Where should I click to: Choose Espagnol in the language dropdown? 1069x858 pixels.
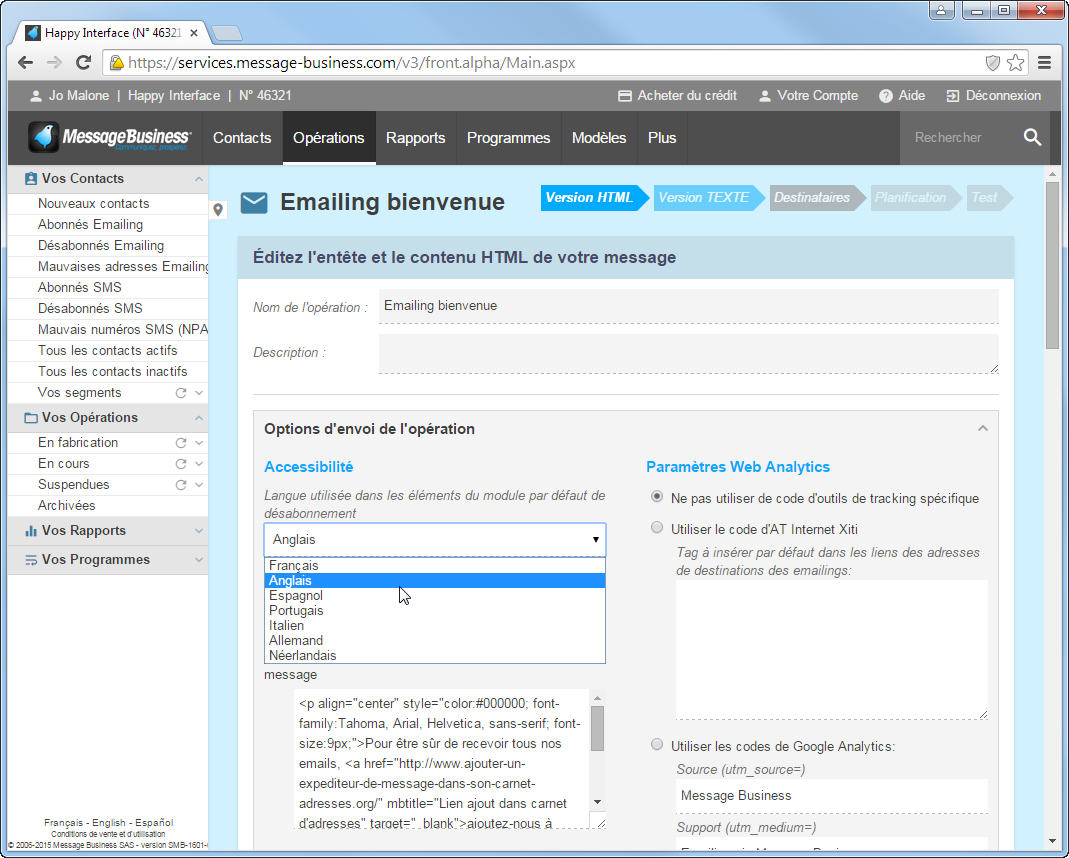point(295,596)
